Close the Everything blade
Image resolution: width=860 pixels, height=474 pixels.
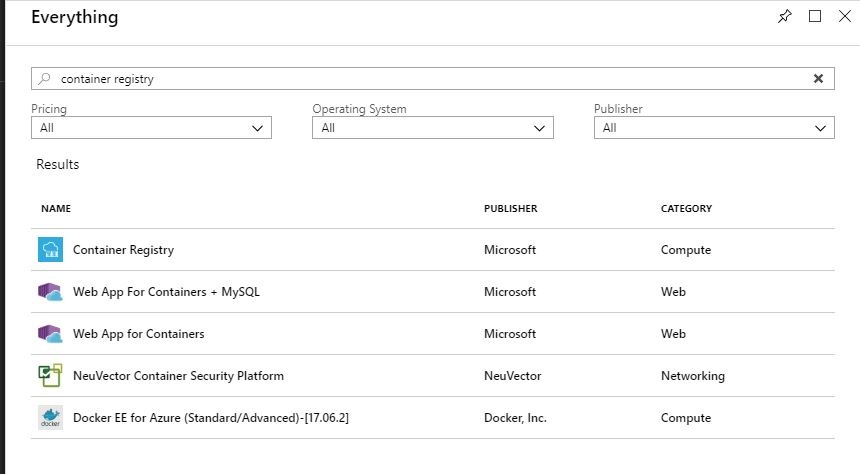pos(845,16)
